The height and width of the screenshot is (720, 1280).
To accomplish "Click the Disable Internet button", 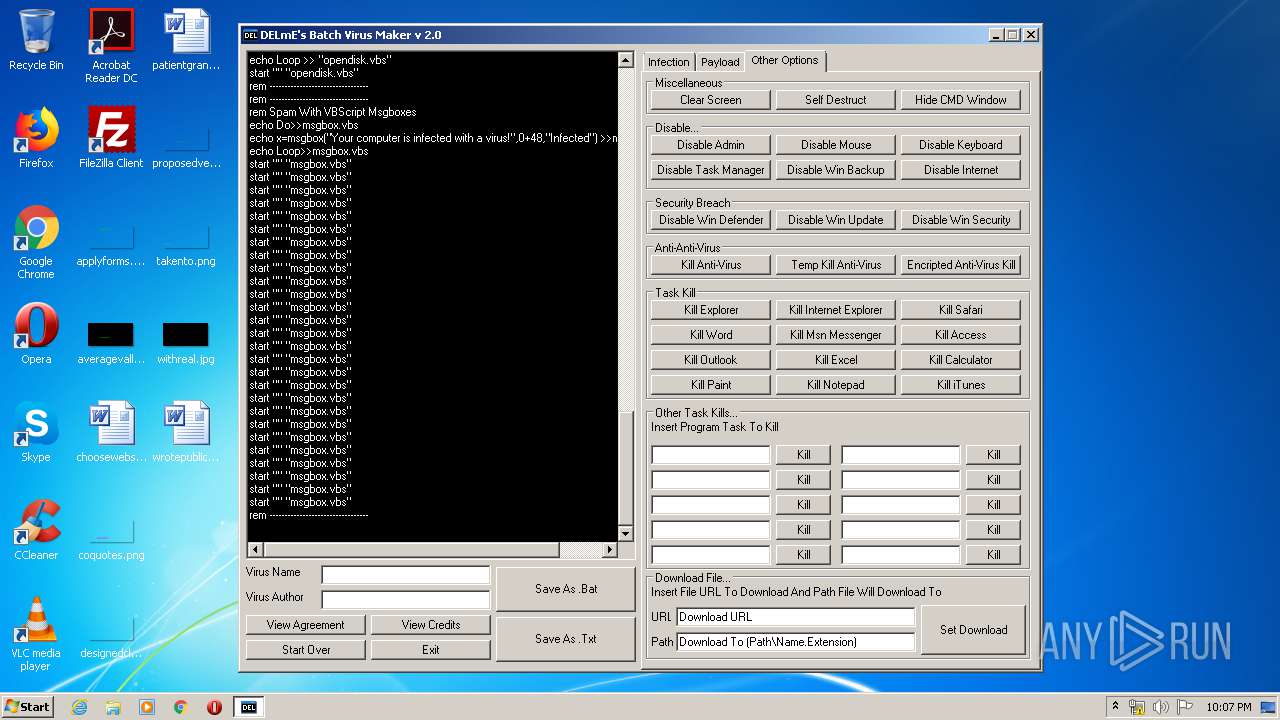I will click(x=961, y=170).
